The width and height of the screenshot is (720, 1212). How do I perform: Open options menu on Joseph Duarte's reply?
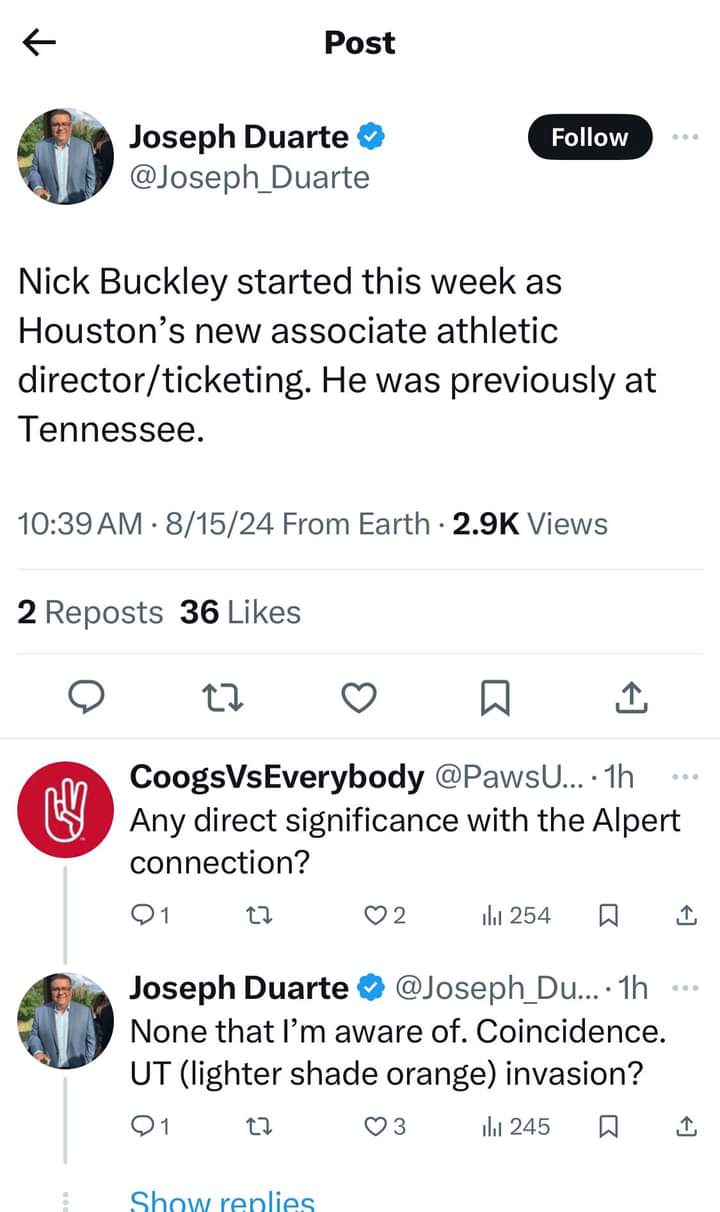pos(685,988)
